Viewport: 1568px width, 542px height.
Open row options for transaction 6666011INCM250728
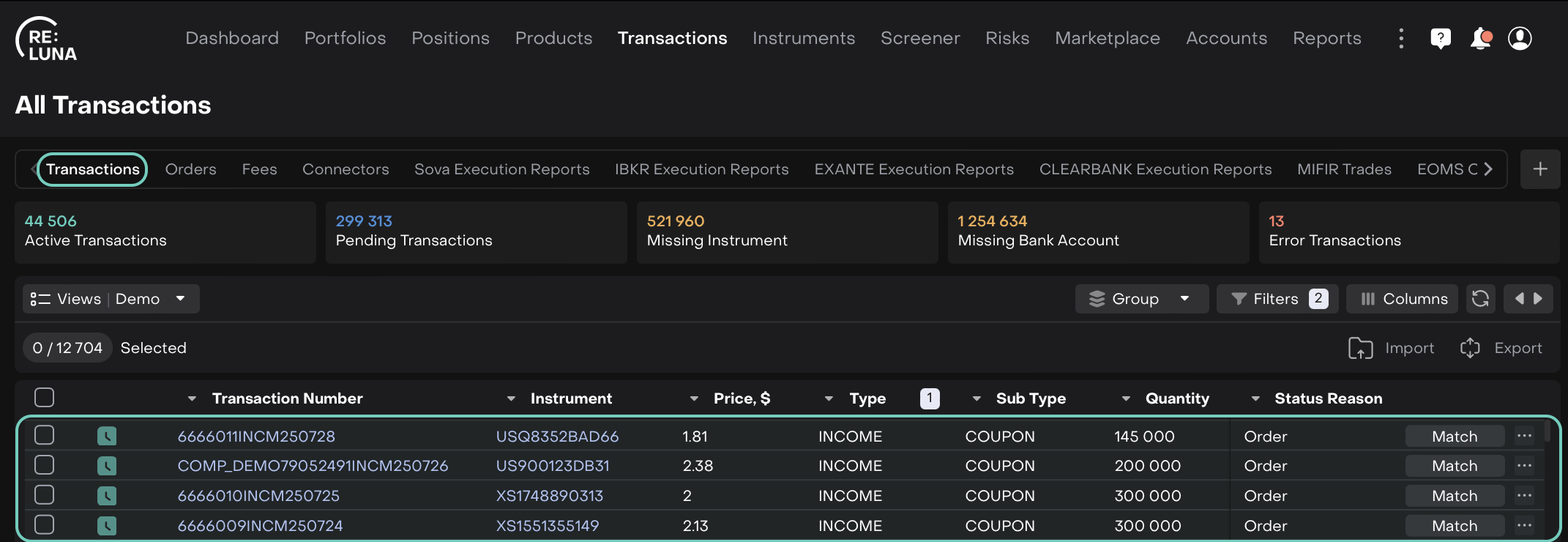pyautogui.click(x=1524, y=437)
